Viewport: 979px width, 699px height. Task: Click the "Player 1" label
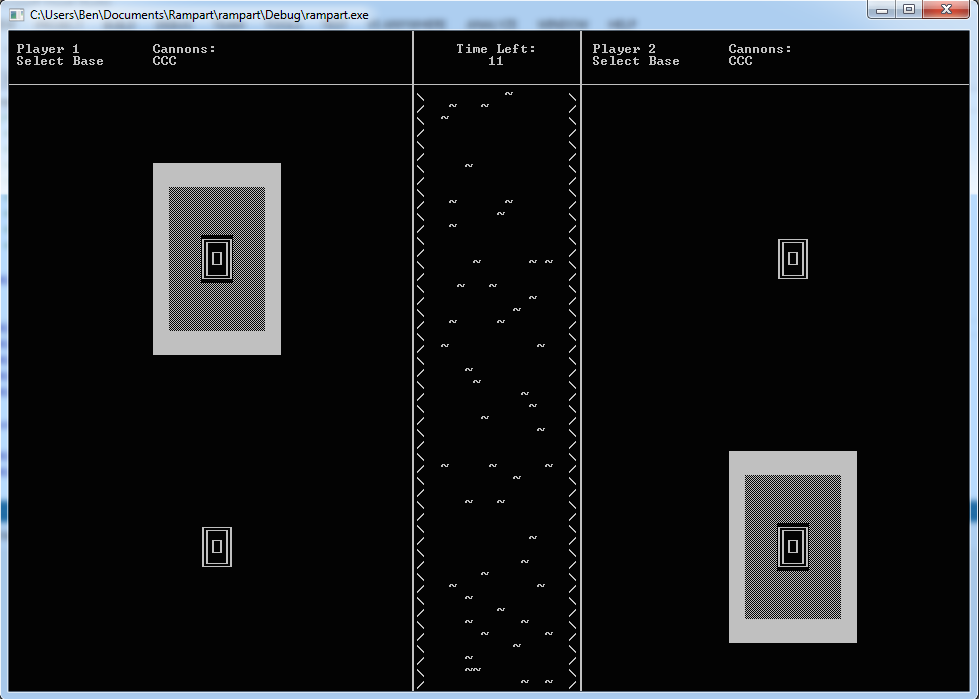tap(48, 49)
